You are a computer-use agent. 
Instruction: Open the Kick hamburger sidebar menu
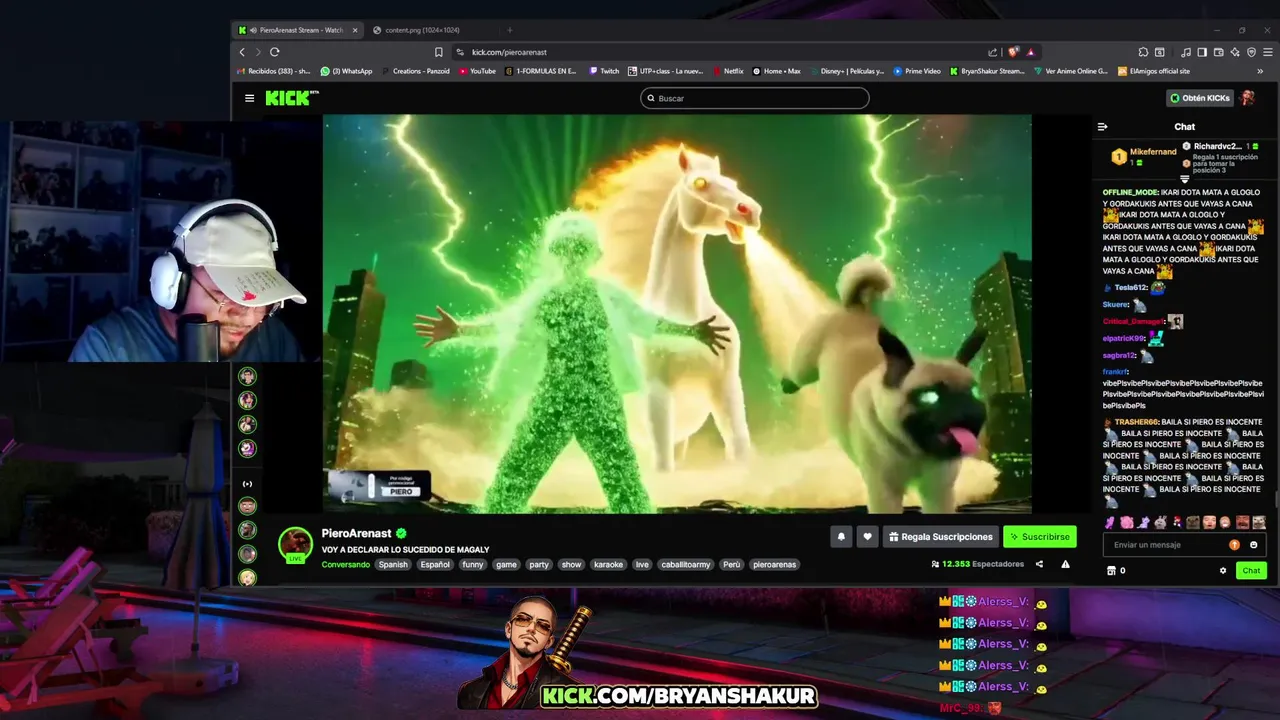click(x=249, y=98)
